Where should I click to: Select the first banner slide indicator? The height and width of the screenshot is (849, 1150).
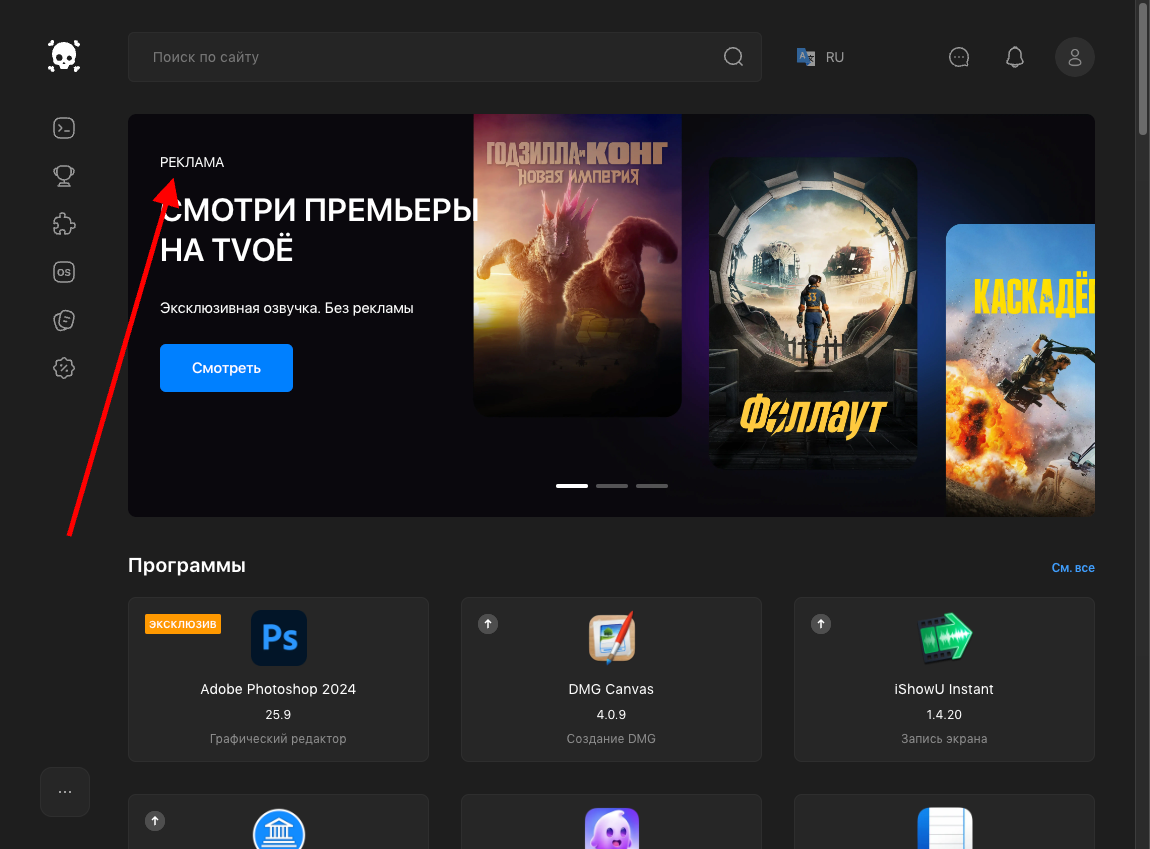[x=571, y=485]
